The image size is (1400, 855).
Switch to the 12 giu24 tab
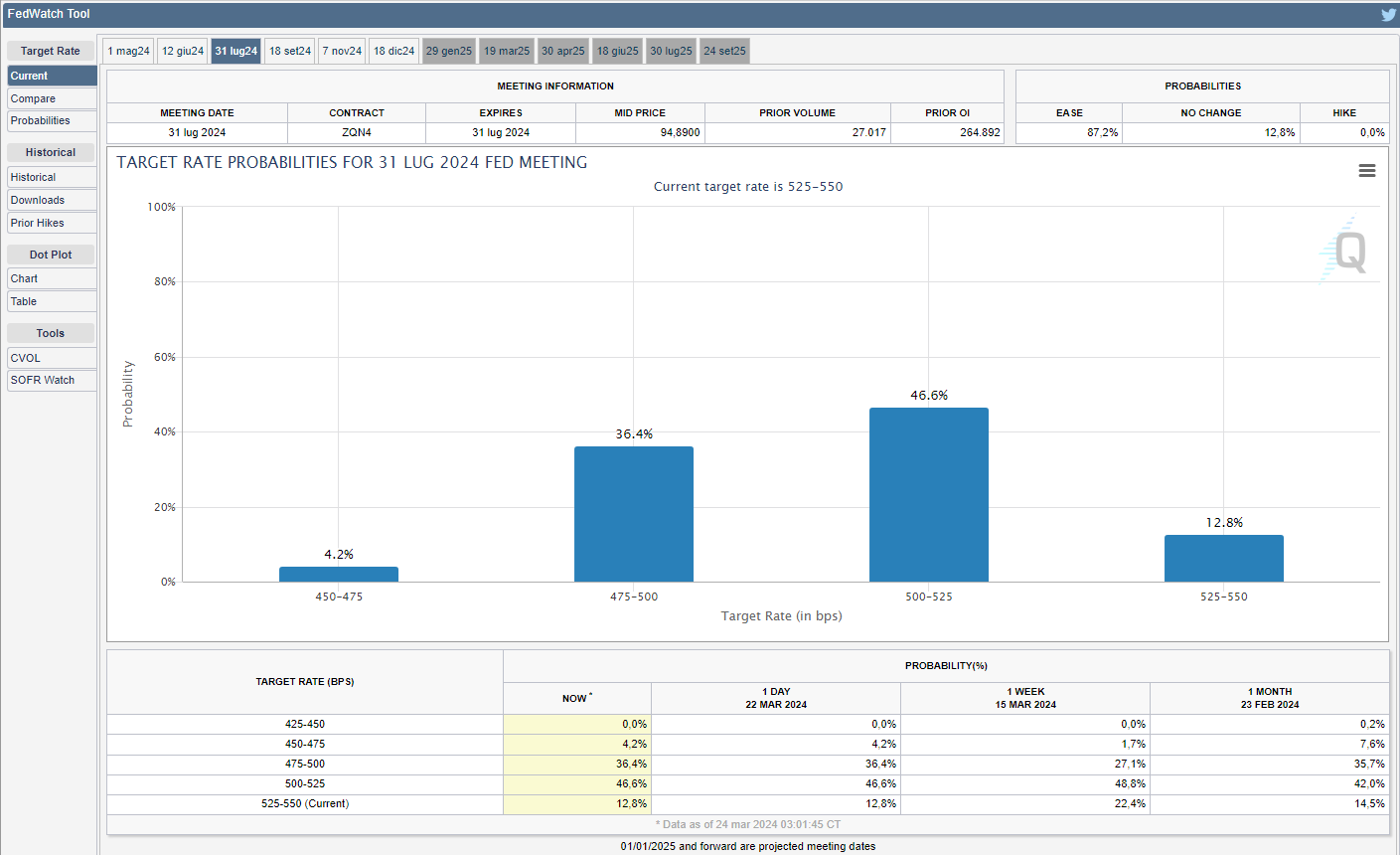tap(183, 51)
